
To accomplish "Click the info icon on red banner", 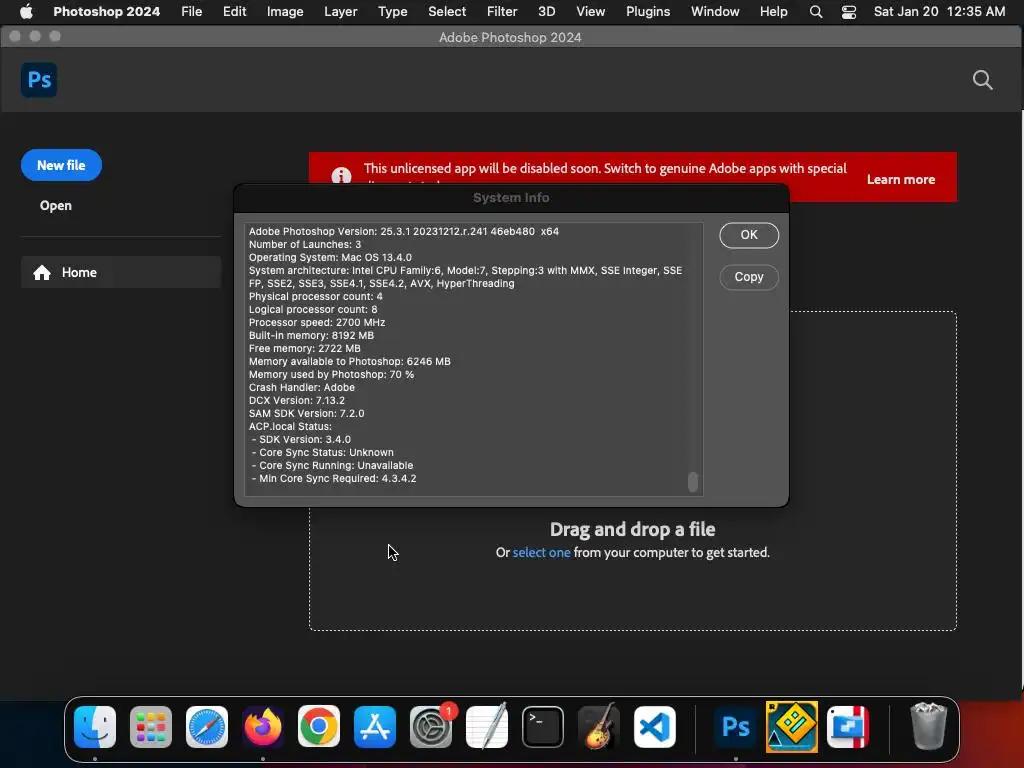I will [x=341, y=176].
